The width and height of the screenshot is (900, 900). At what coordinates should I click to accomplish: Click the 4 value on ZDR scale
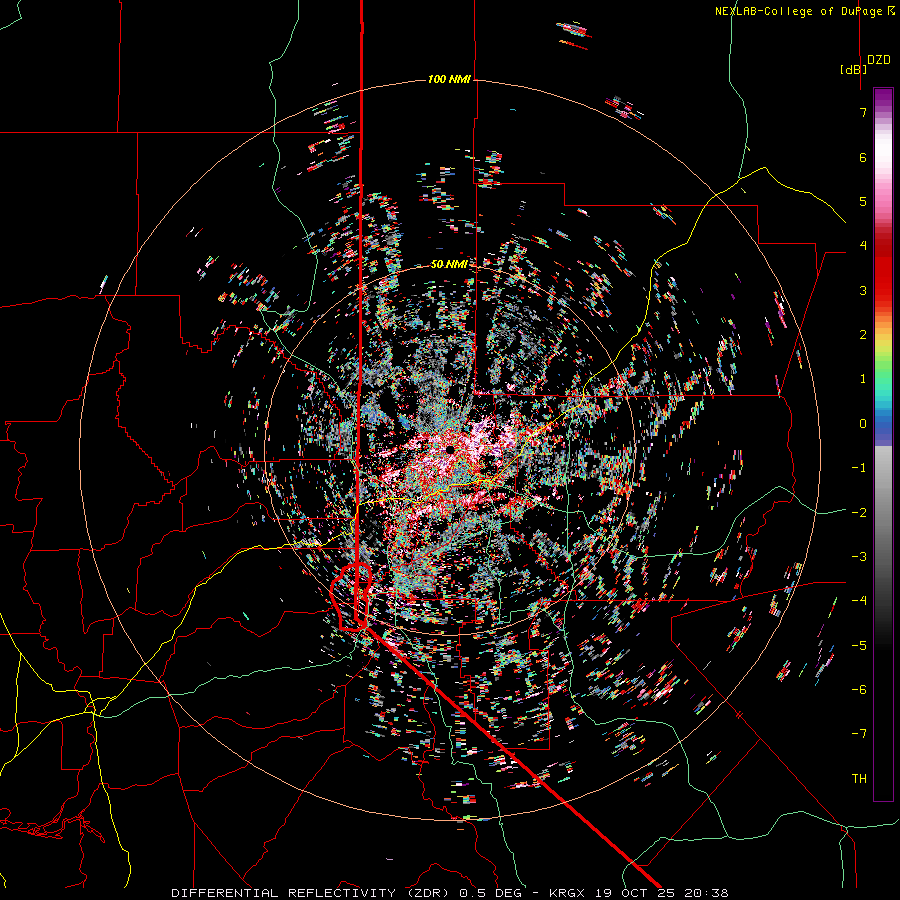click(863, 246)
